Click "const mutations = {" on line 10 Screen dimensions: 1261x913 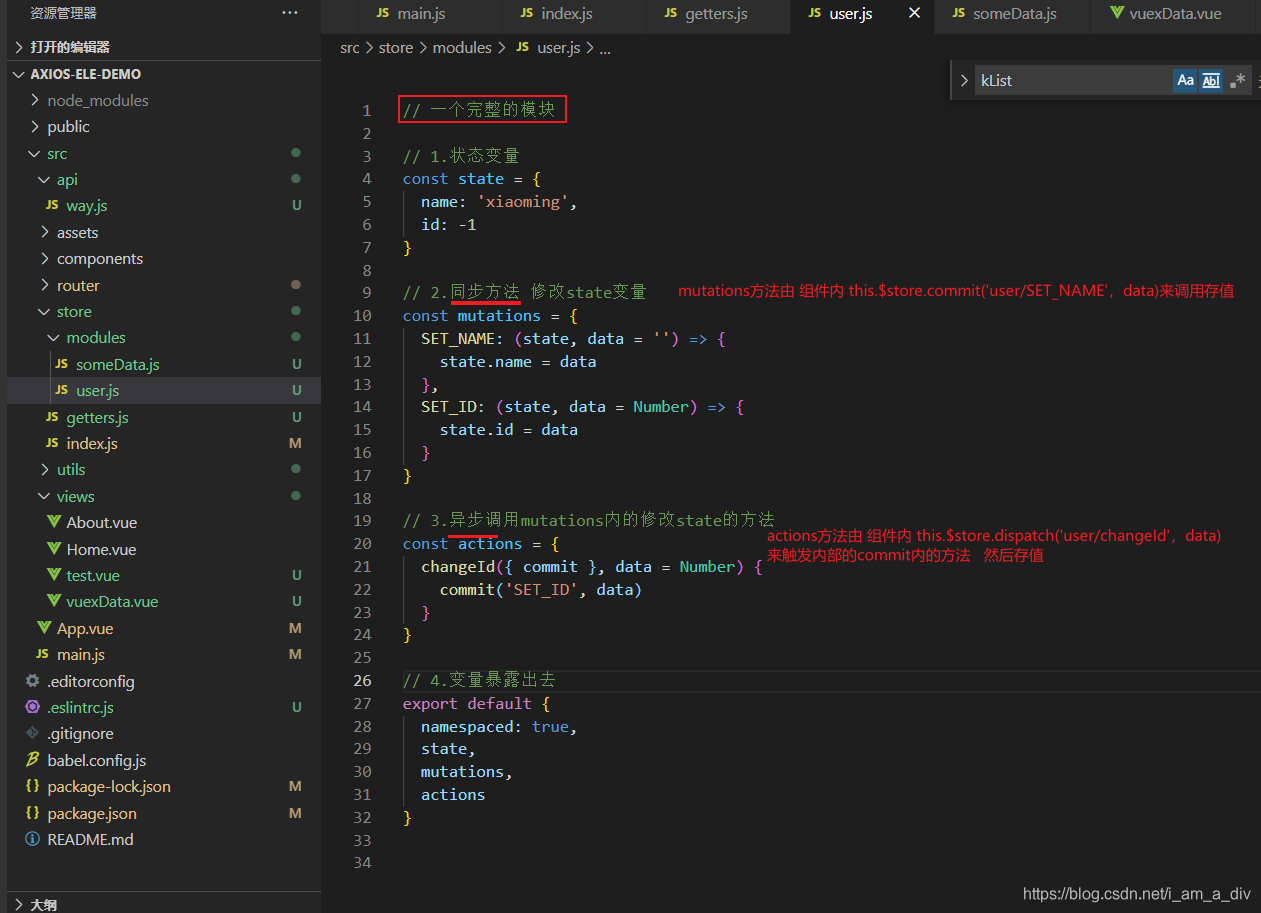tap(490, 315)
